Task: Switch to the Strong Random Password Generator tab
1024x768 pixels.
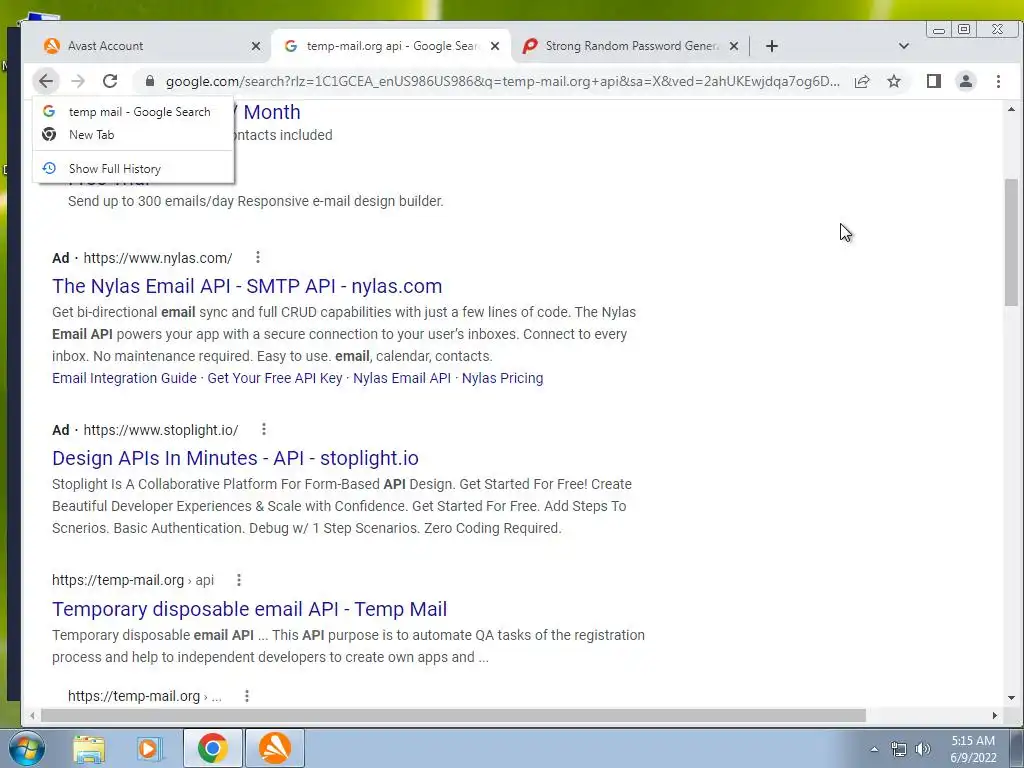Action: coord(630,46)
